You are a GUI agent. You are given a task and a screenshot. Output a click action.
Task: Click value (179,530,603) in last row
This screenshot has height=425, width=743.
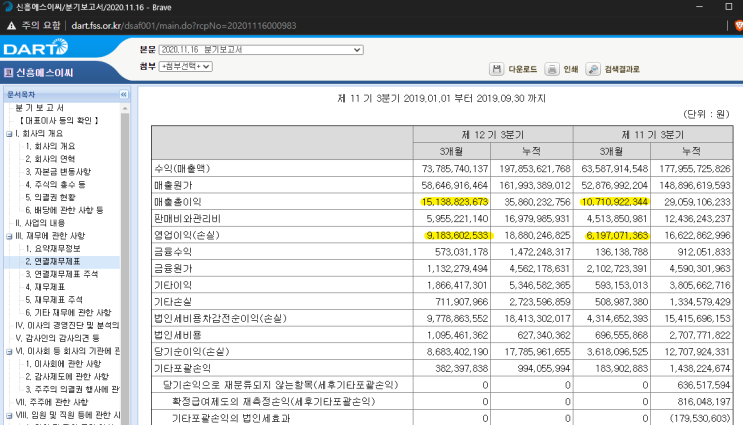[x=700, y=418]
